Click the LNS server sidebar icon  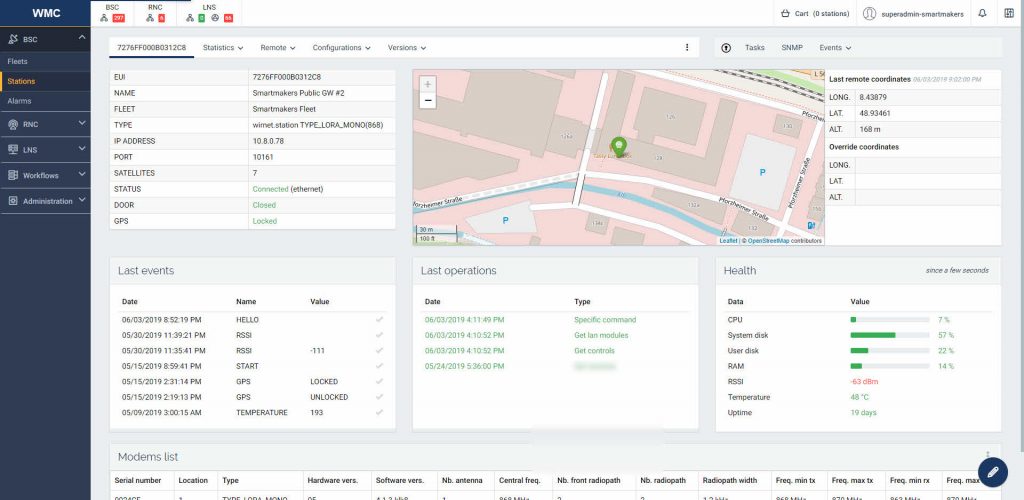pos(13,149)
